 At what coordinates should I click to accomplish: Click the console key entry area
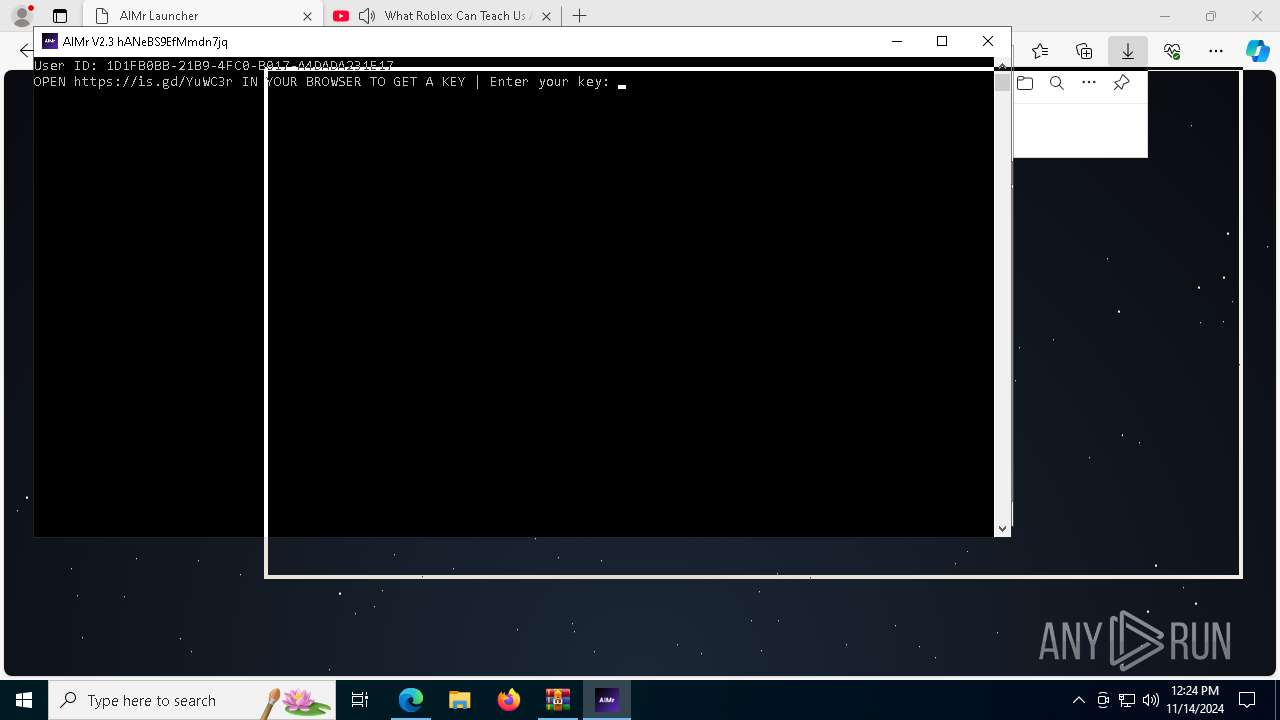(621, 82)
